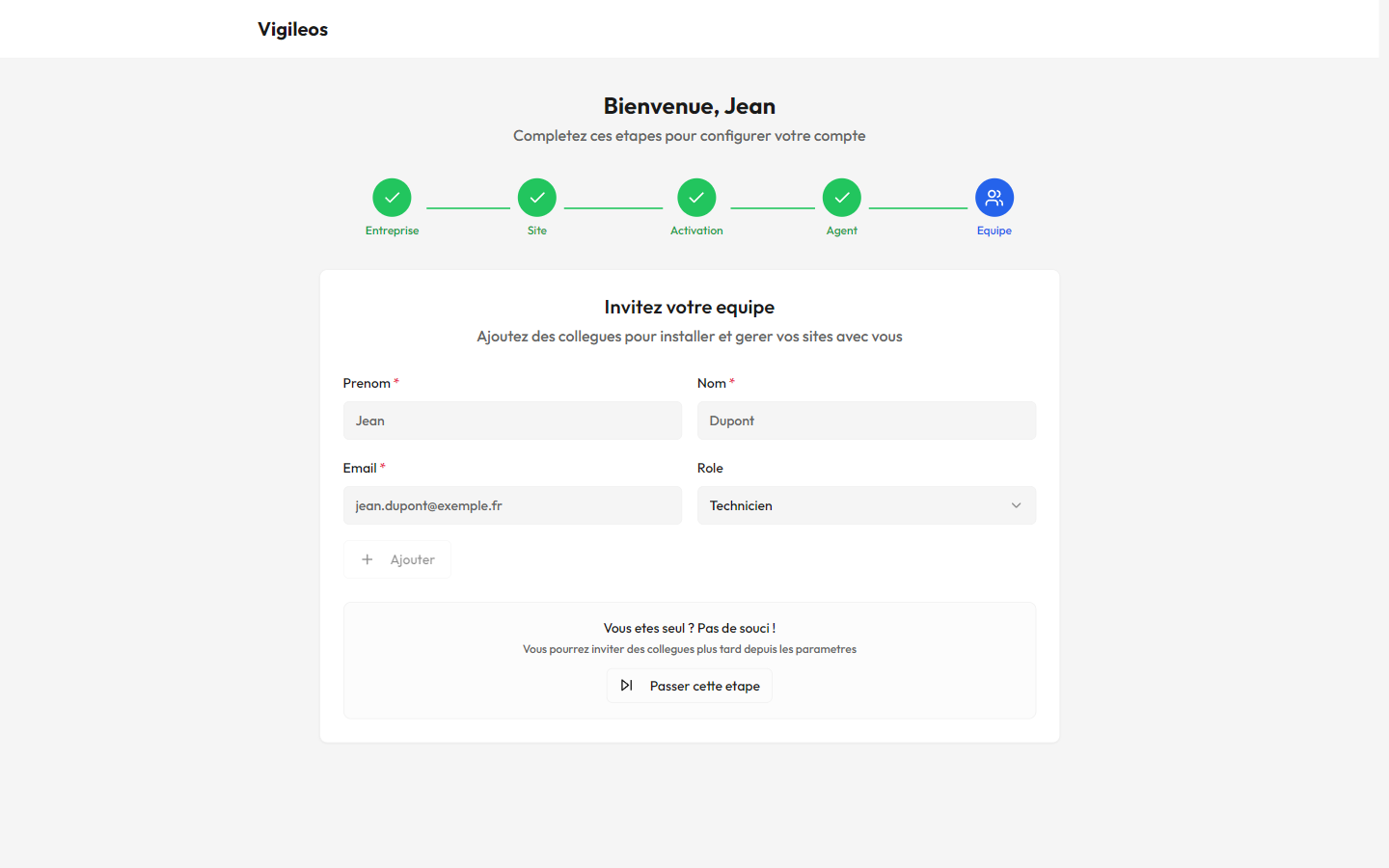Click the Role field label
1389x868 pixels.
tap(710, 468)
